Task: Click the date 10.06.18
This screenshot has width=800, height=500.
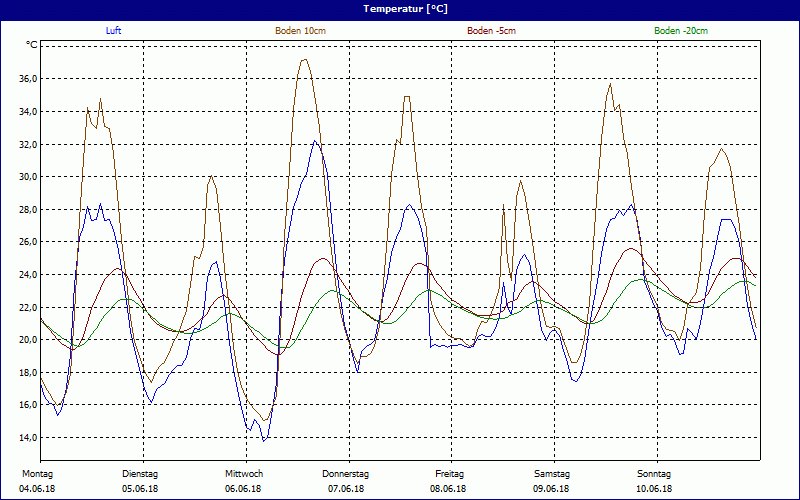Action: [655, 489]
